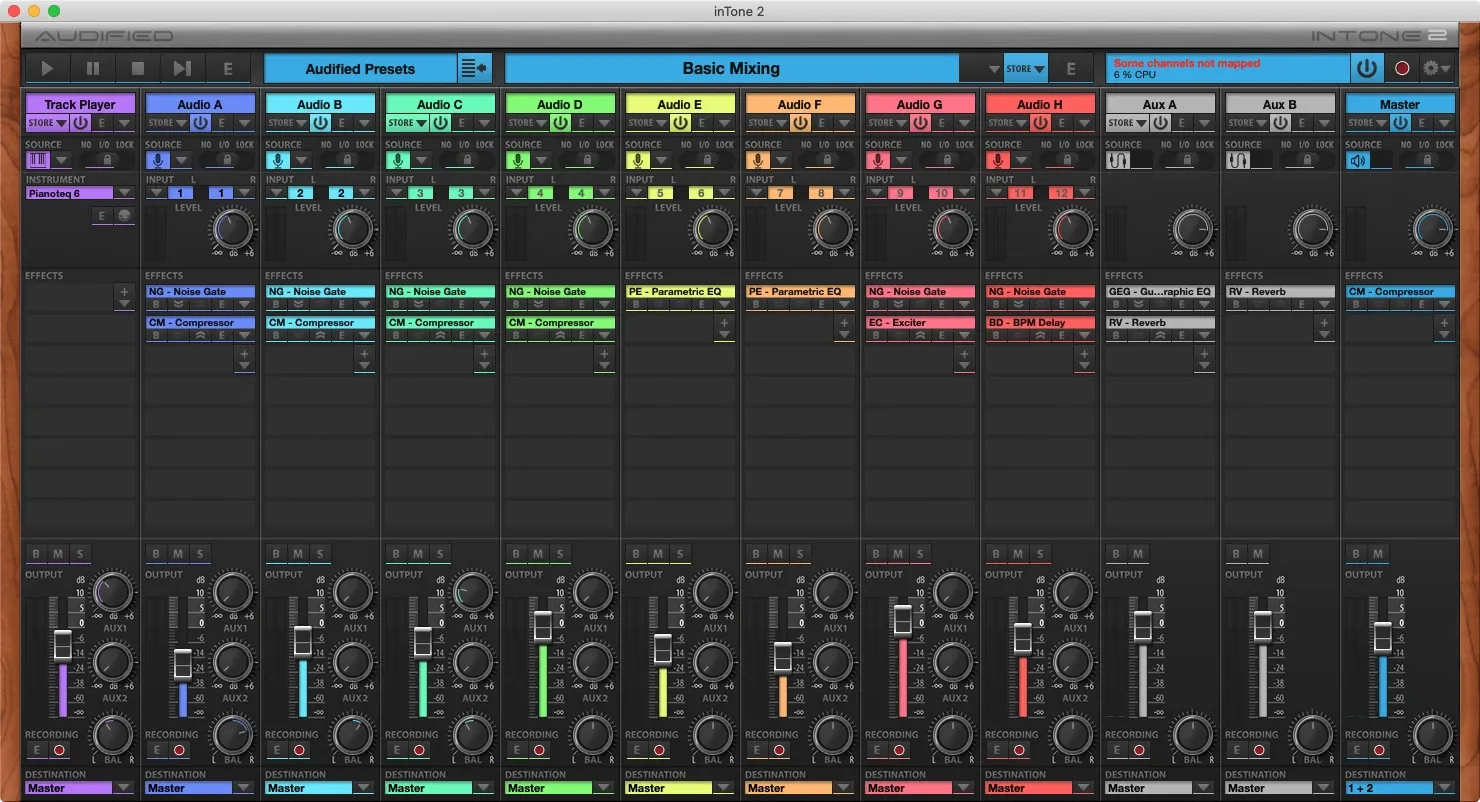The height and width of the screenshot is (802, 1480).
Task: Click the cable source icon on Aux A
Action: [x=1119, y=160]
